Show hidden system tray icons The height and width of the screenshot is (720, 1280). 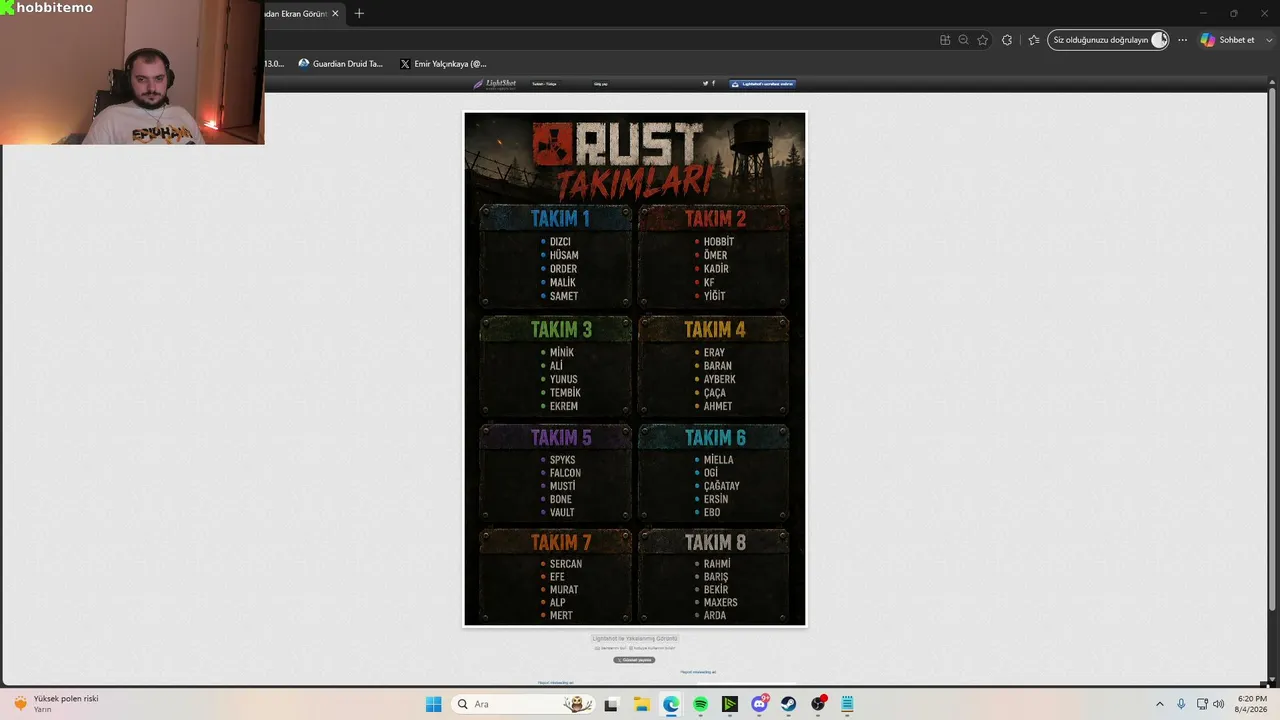(1160, 704)
